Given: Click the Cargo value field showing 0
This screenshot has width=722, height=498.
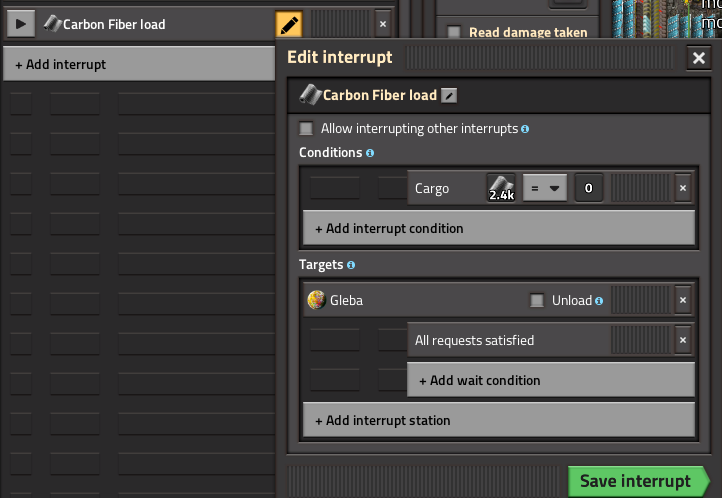Looking at the screenshot, I should [x=589, y=188].
